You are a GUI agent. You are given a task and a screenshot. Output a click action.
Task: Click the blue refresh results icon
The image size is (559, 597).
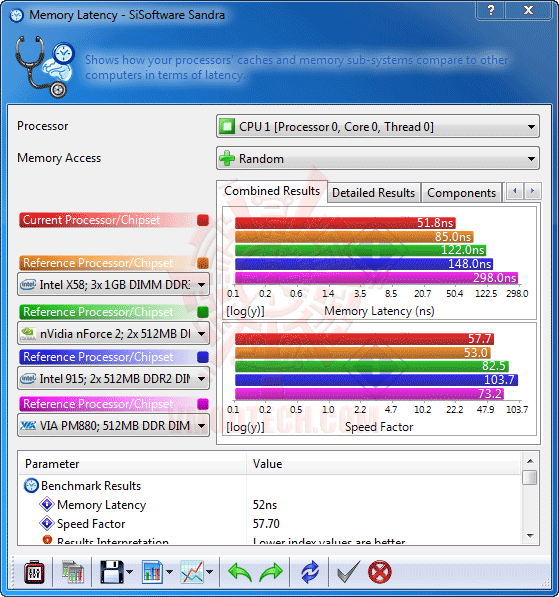pyautogui.click(x=310, y=572)
